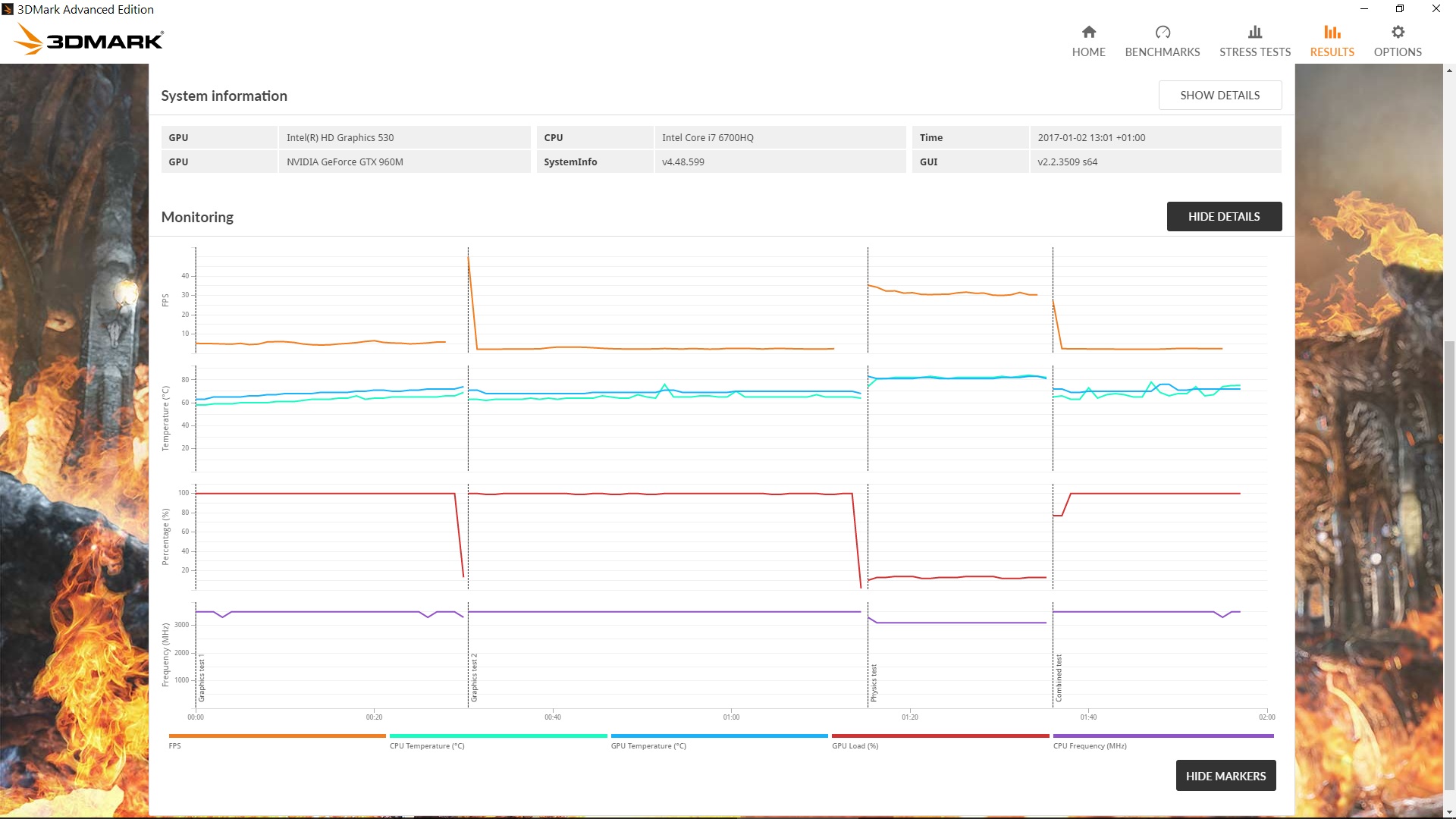Click the Benchmarks gauge icon

(1163, 32)
